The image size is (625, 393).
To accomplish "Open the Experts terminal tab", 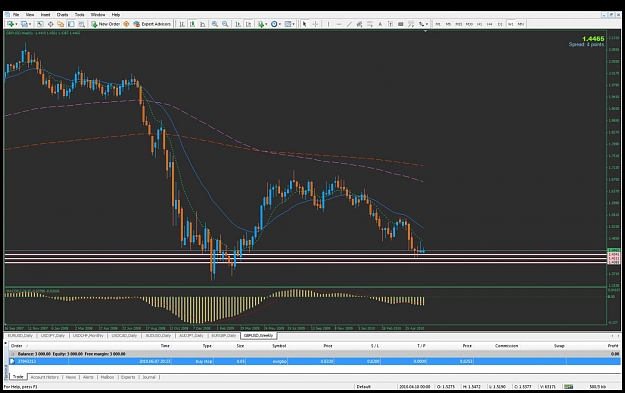I will pos(128,377).
